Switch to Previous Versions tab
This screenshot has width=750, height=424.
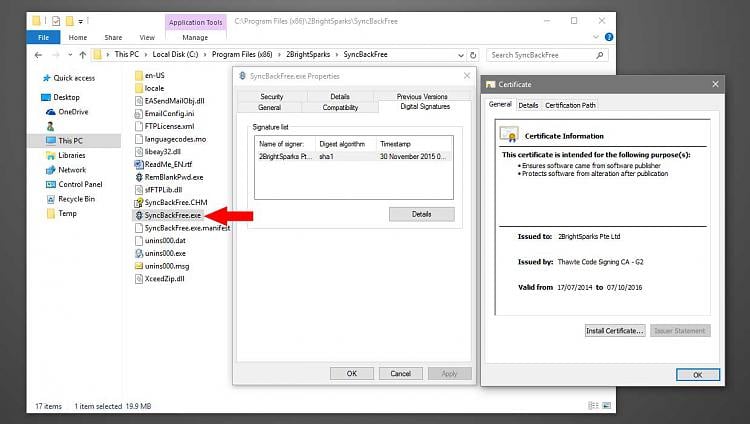tap(422, 96)
